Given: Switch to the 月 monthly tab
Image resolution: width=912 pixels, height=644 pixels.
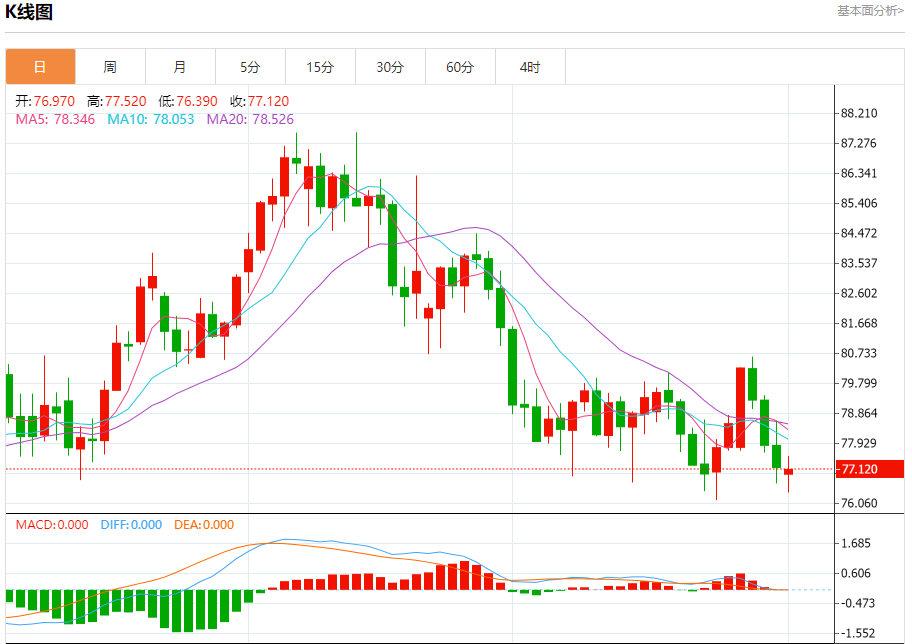Looking at the screenshot, I should pyautogui.click(x=180, y=67).
